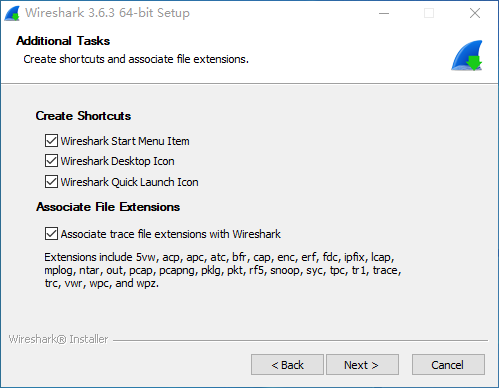Return to previous page with Back button
The width and height of the screenshot is (499, 388).
click(287, 365)
